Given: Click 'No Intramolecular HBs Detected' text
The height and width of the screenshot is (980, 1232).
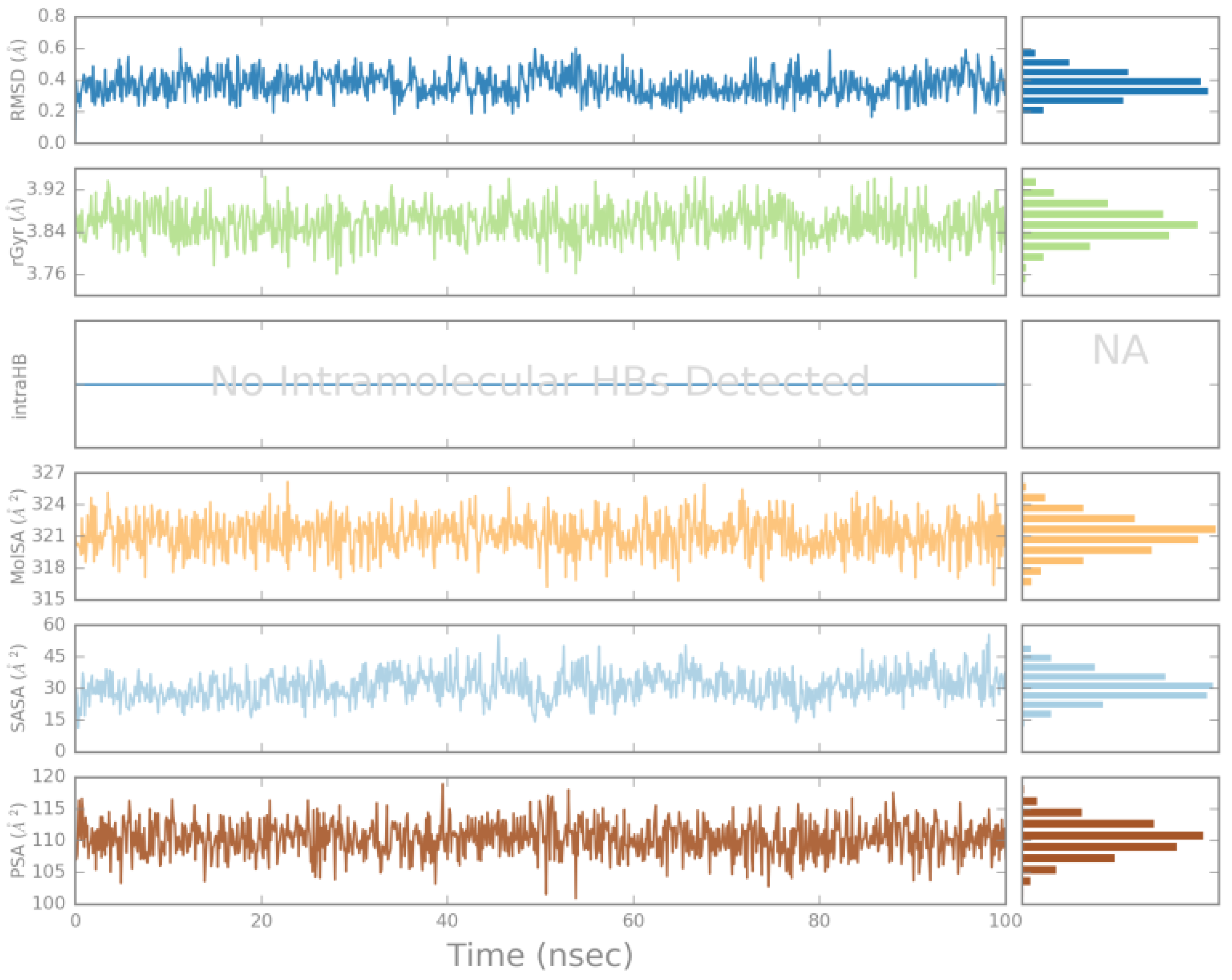Looking at the screenshot, I should tap(539, 381).
